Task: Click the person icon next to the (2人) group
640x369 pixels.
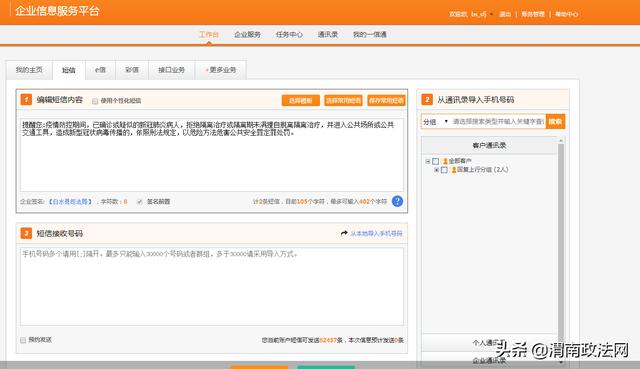Action: (453, 170)
